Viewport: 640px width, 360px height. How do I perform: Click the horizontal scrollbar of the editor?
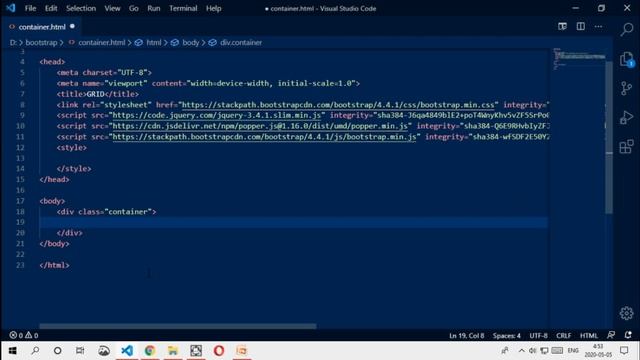178,326
